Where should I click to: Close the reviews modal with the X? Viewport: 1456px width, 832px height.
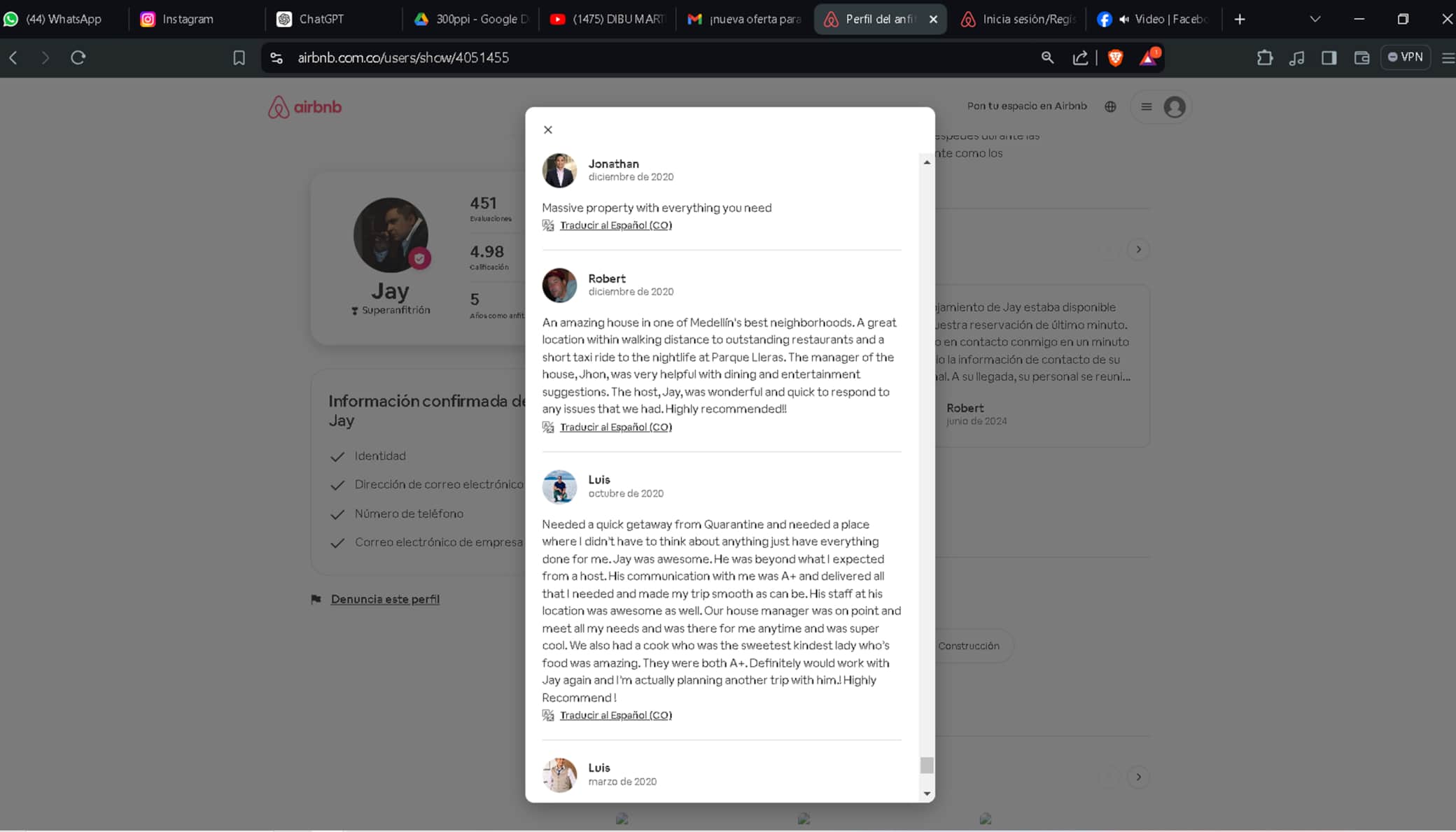coord(548,129)
